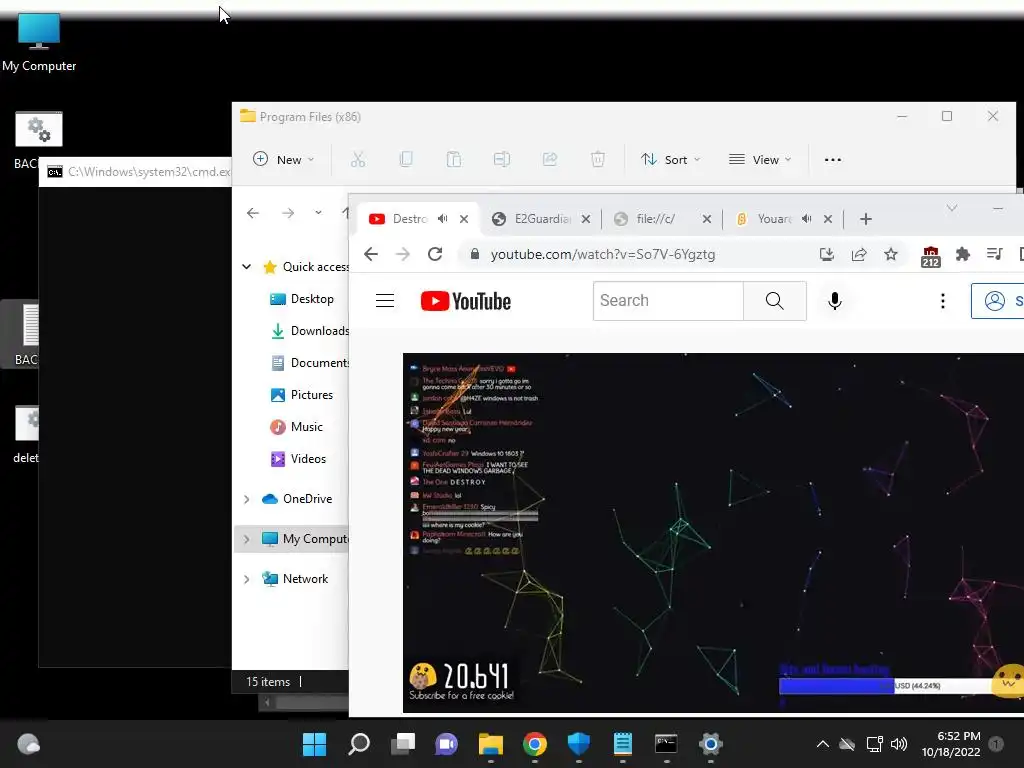Click the Chrome address bar URL
Viewport: 1024px width, 768px height.
pyautogui.click(x=603, y=255)
